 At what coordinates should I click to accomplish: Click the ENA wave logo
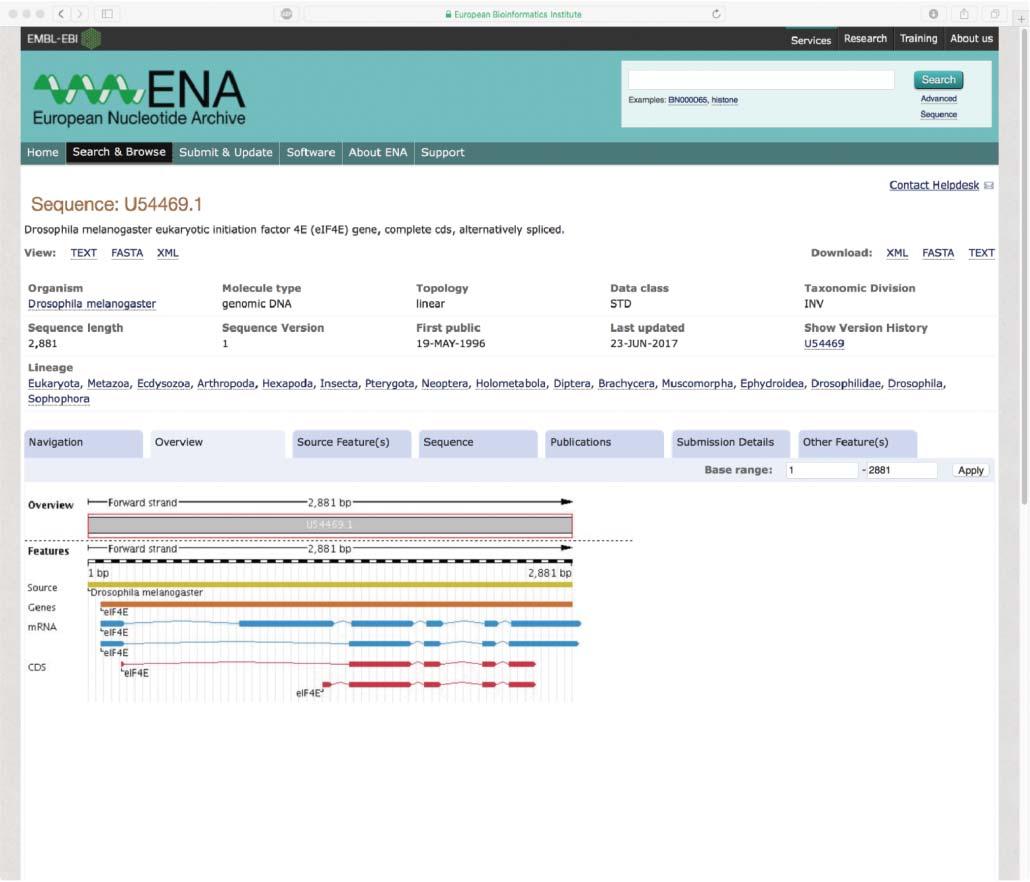pos(88,89)
